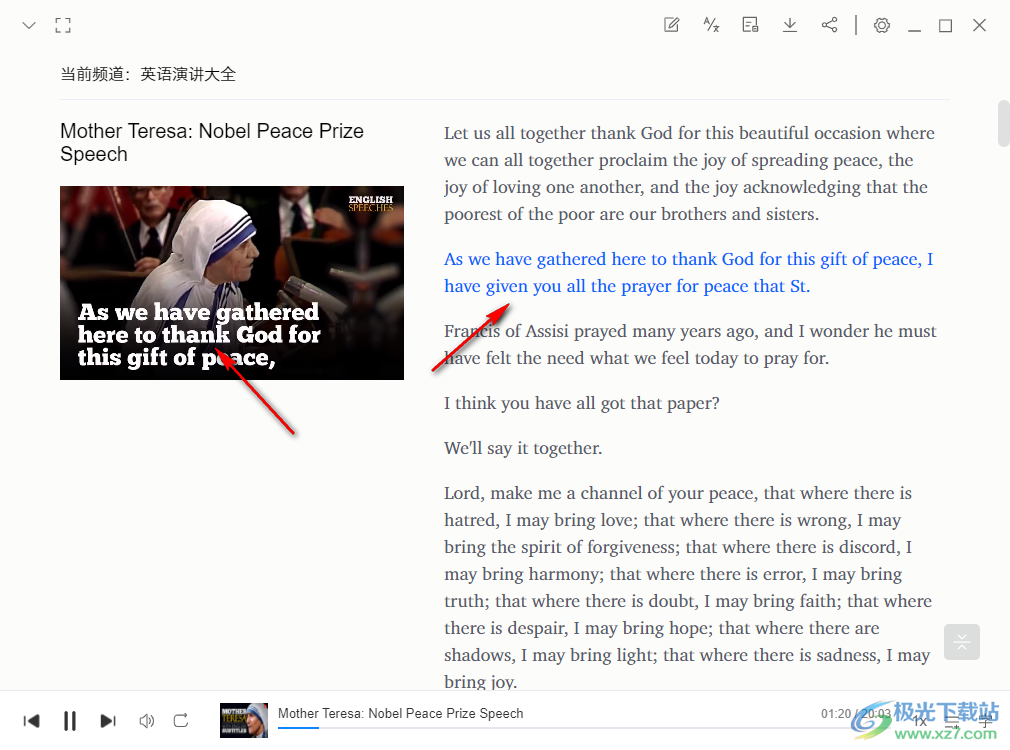Screen dimensions: 1010x750
Task: Open the 1x playback speed selector
Action: 919,721
